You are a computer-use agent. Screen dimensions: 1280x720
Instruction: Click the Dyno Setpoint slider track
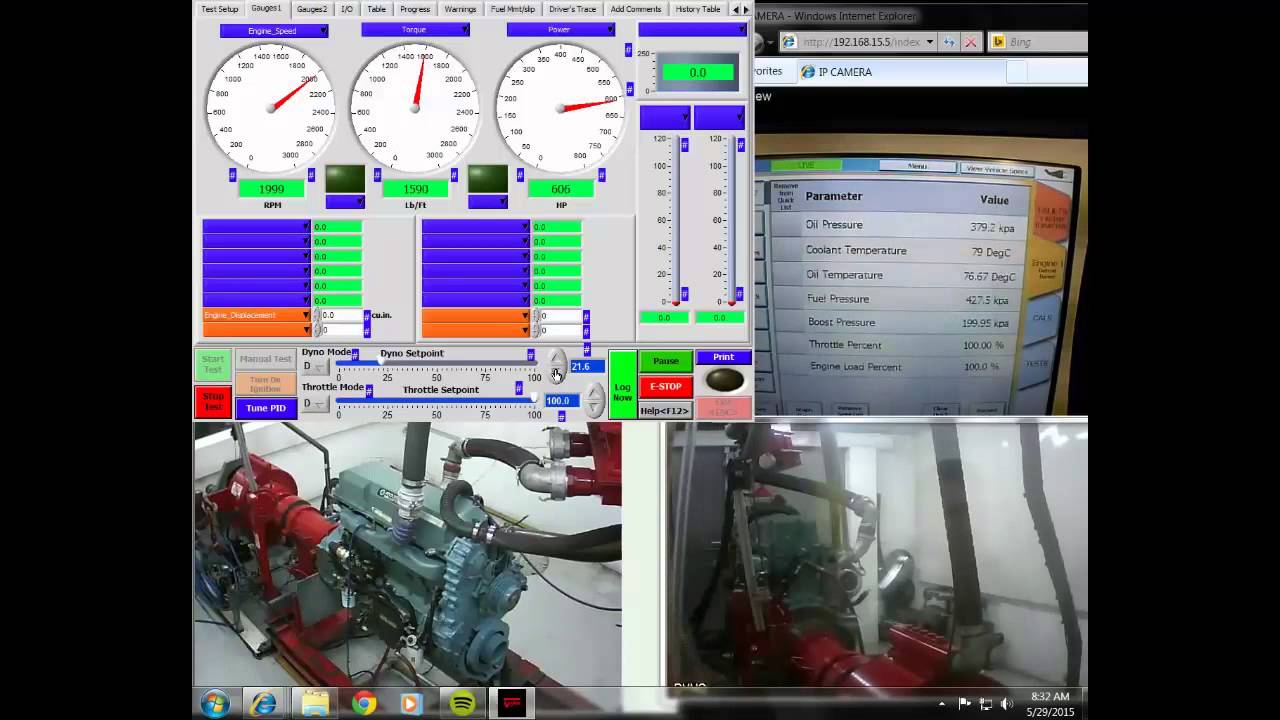click(x=435, y=364)
